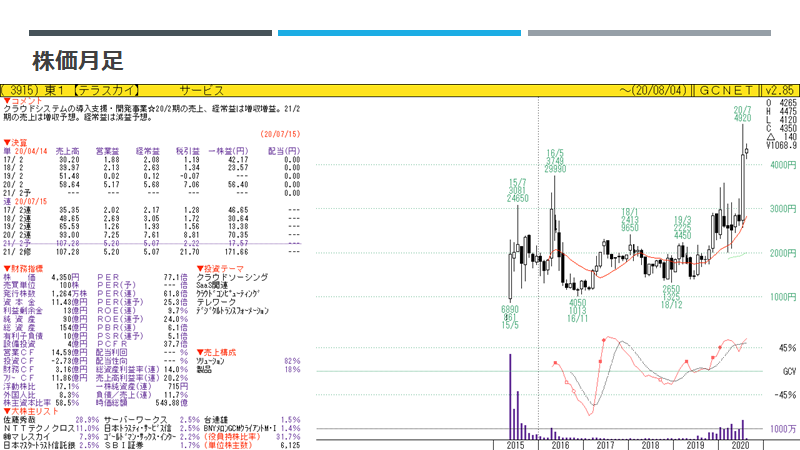This screenshot has height=450, width=800.
Task: Click the tallest purple 2015 volume bar
Action: 510,396
